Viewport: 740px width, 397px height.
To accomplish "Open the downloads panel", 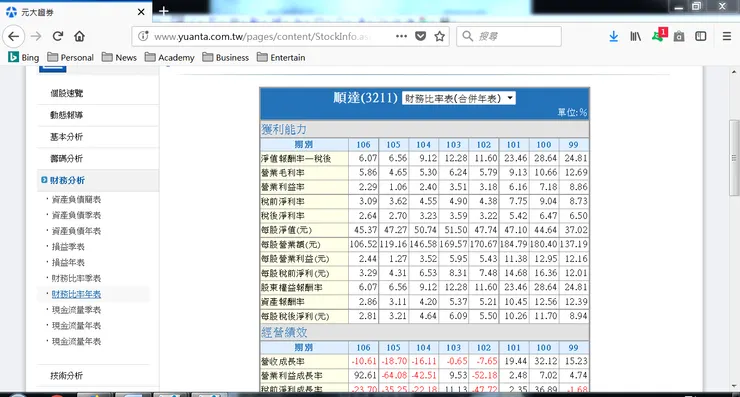I will 614,36.
